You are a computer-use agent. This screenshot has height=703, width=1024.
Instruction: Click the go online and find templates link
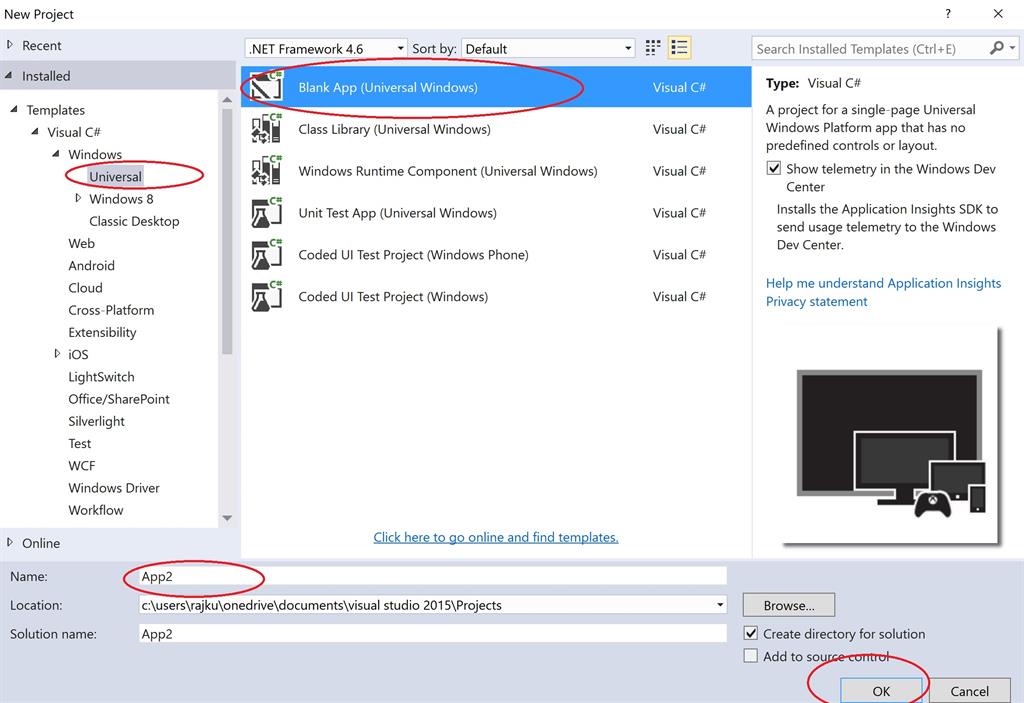pos(496,537)
